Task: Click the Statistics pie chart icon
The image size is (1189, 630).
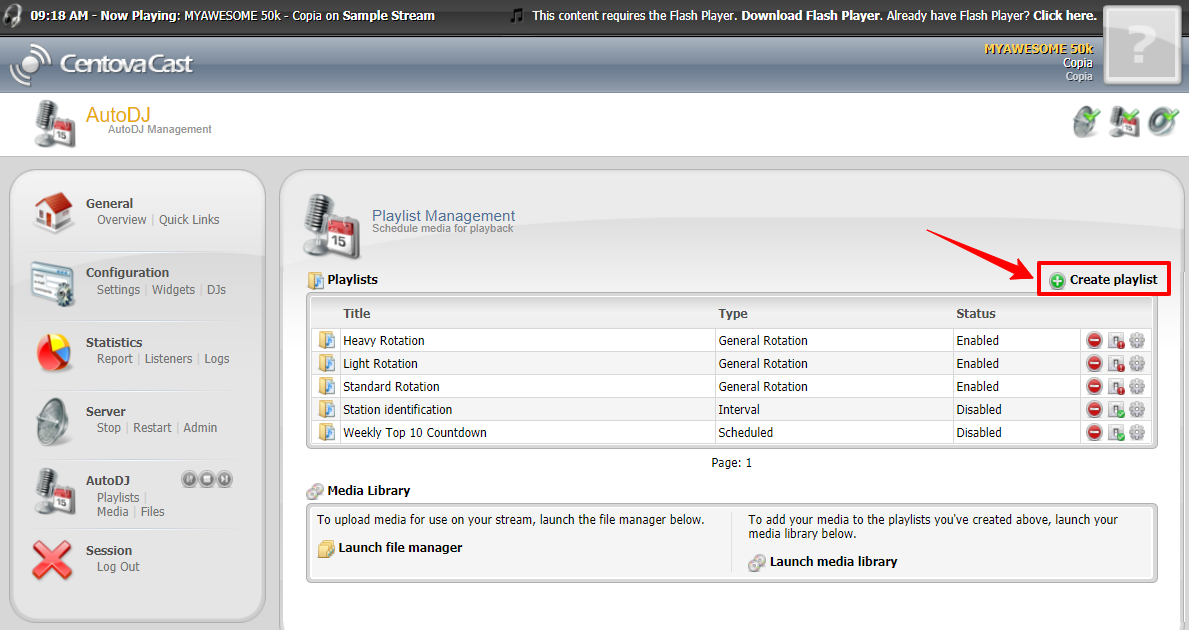Action: 53,352
